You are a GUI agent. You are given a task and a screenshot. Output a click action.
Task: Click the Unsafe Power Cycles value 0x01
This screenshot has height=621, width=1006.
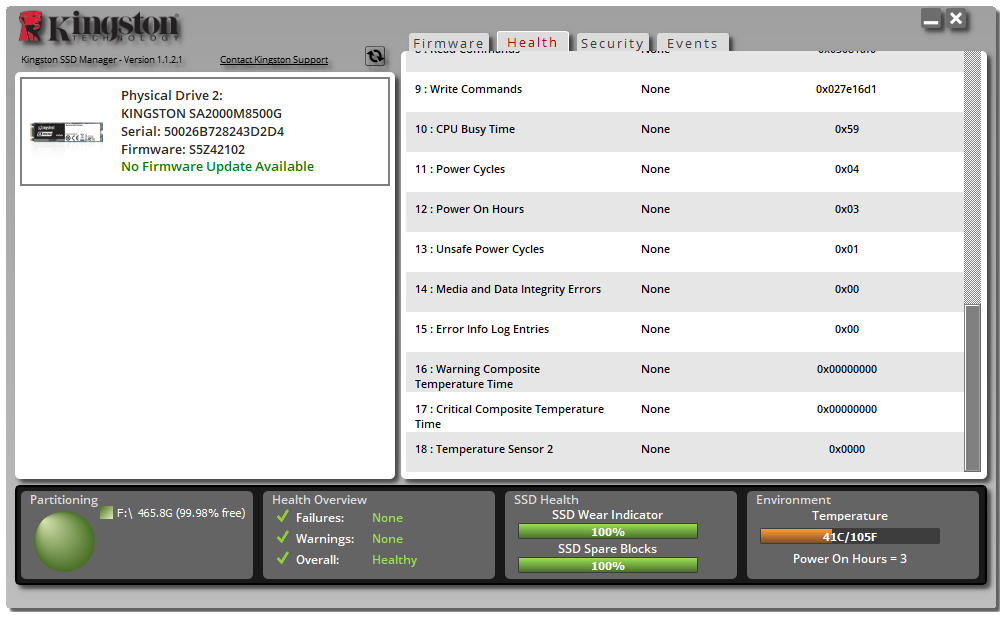click(847, 249)
